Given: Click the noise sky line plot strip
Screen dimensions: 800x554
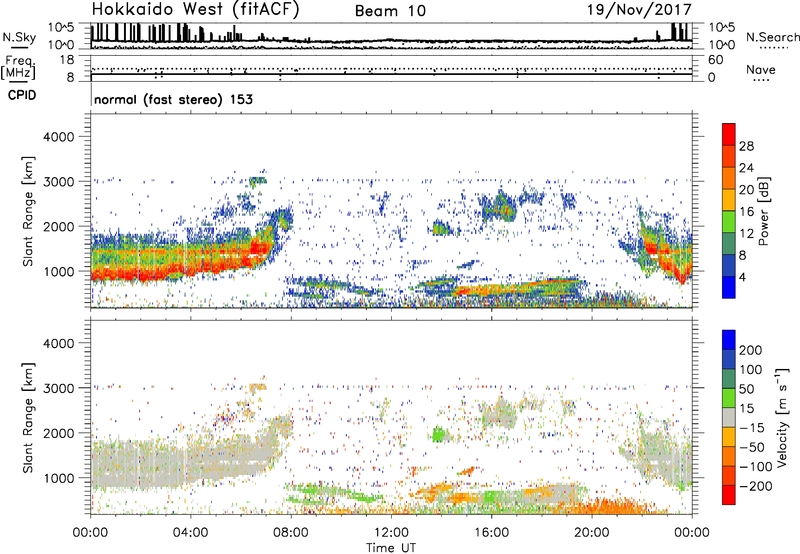Looking at the screenshot, I should pos(392,36).
